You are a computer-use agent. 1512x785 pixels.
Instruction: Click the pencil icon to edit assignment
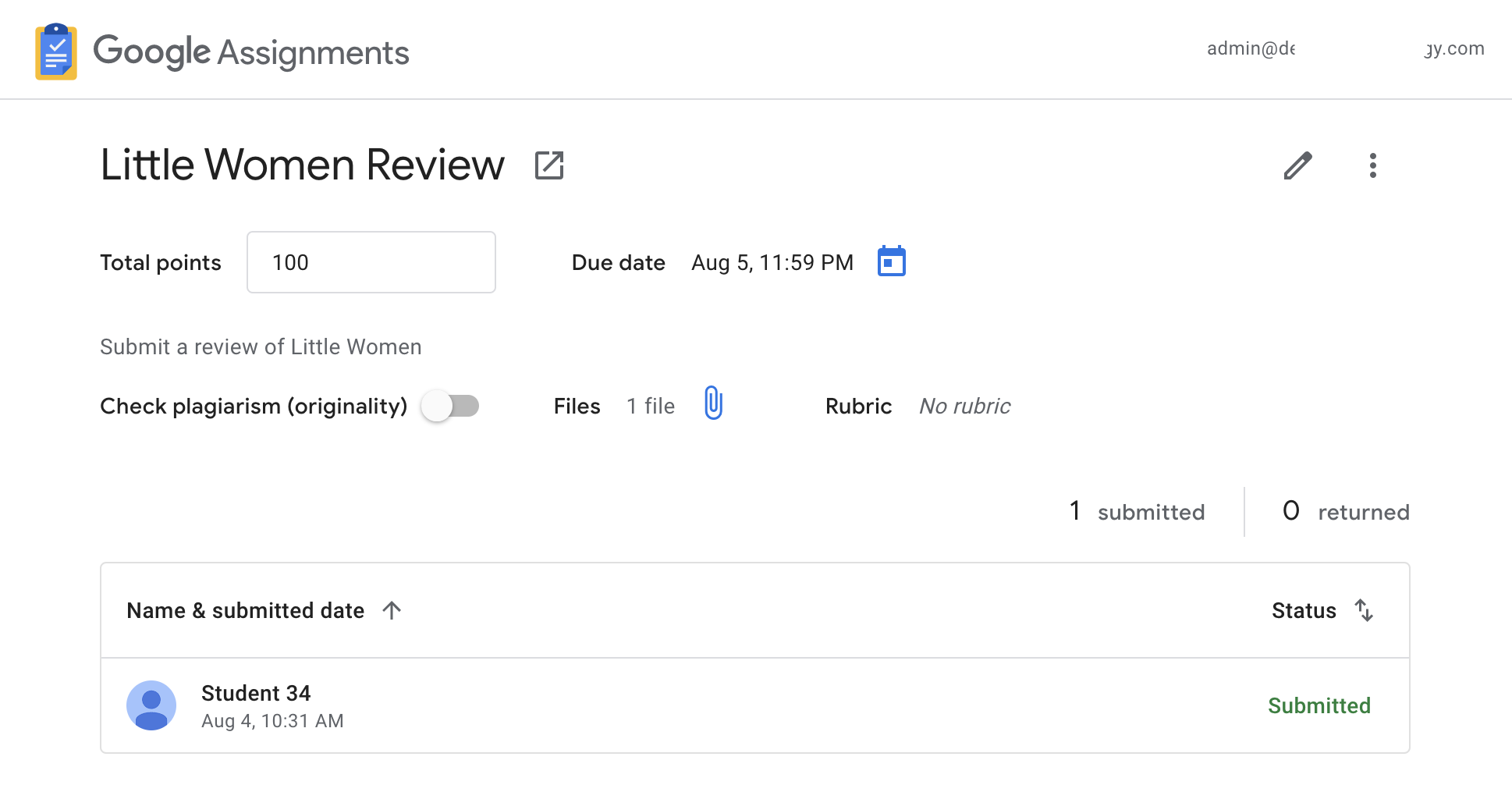click(1297, 165)
